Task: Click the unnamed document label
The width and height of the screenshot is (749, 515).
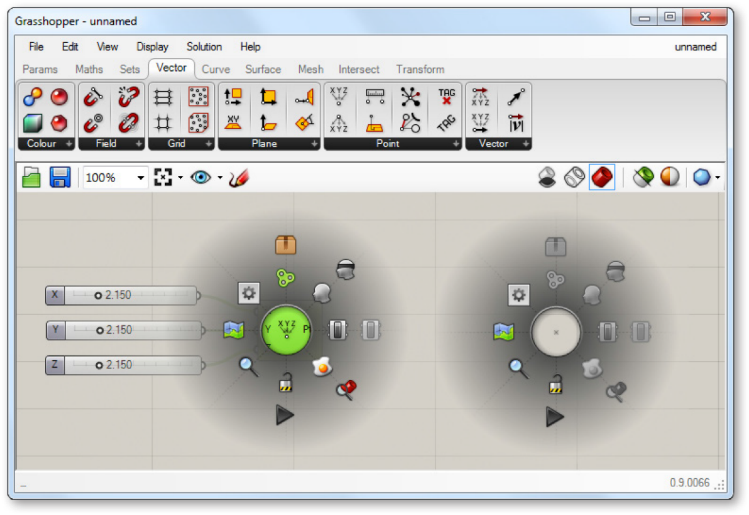Action: point(696,47)
